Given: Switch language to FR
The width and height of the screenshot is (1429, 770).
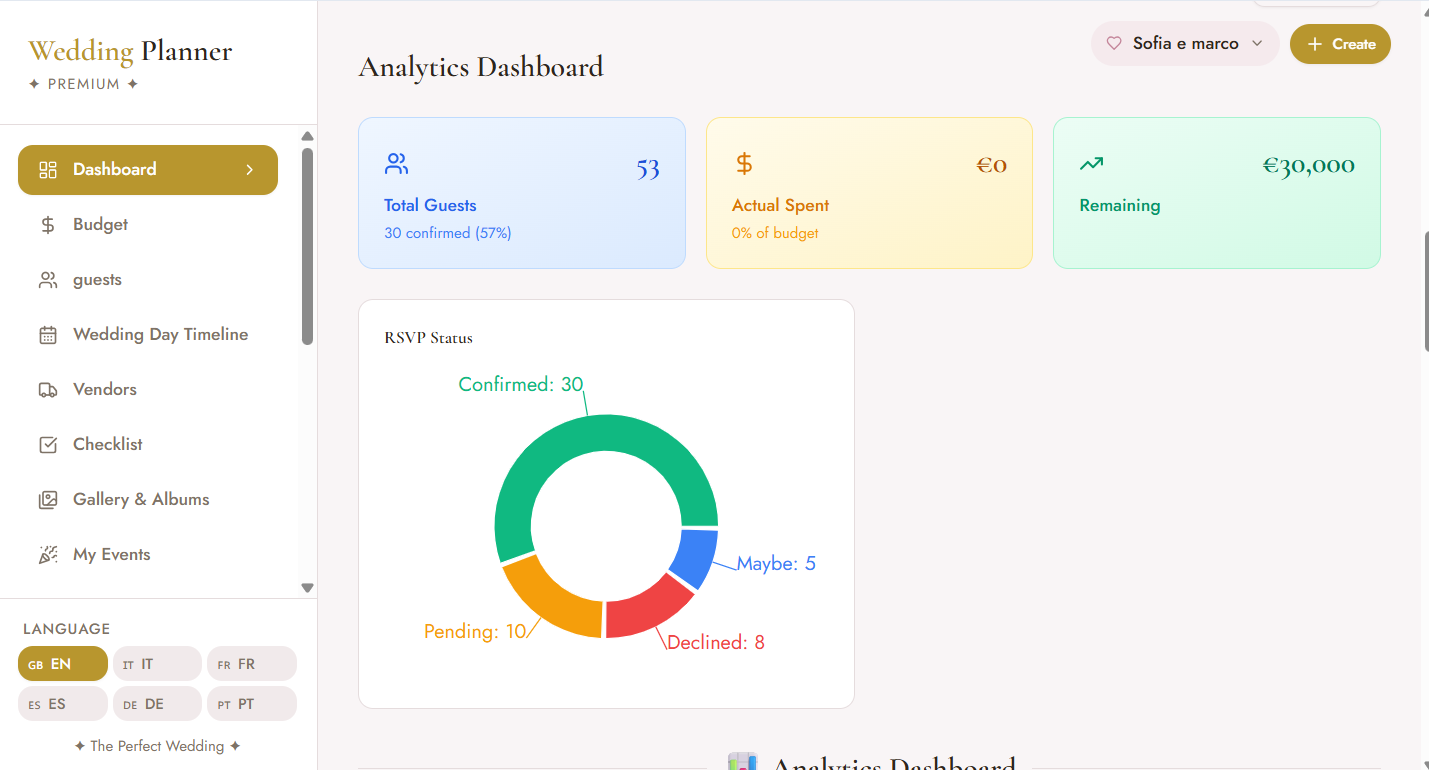Looking at the screenshot, I should [x=252, y=664].
